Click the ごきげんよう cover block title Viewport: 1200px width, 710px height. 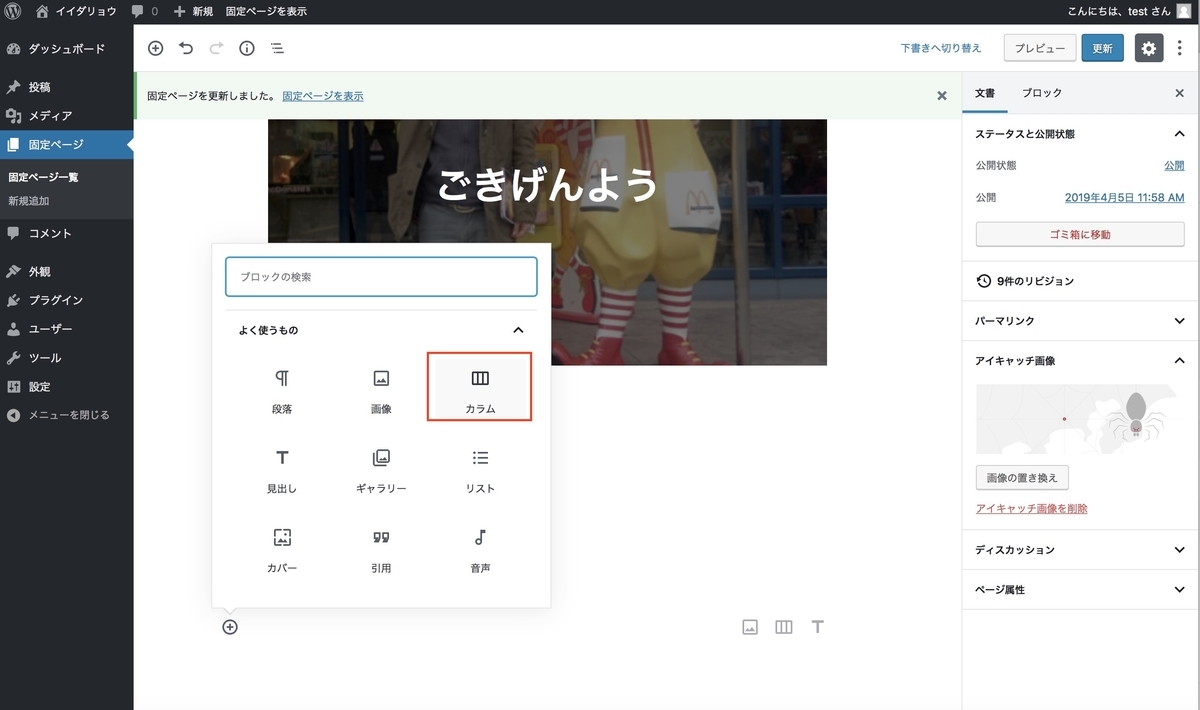click(x=548, y=185)
